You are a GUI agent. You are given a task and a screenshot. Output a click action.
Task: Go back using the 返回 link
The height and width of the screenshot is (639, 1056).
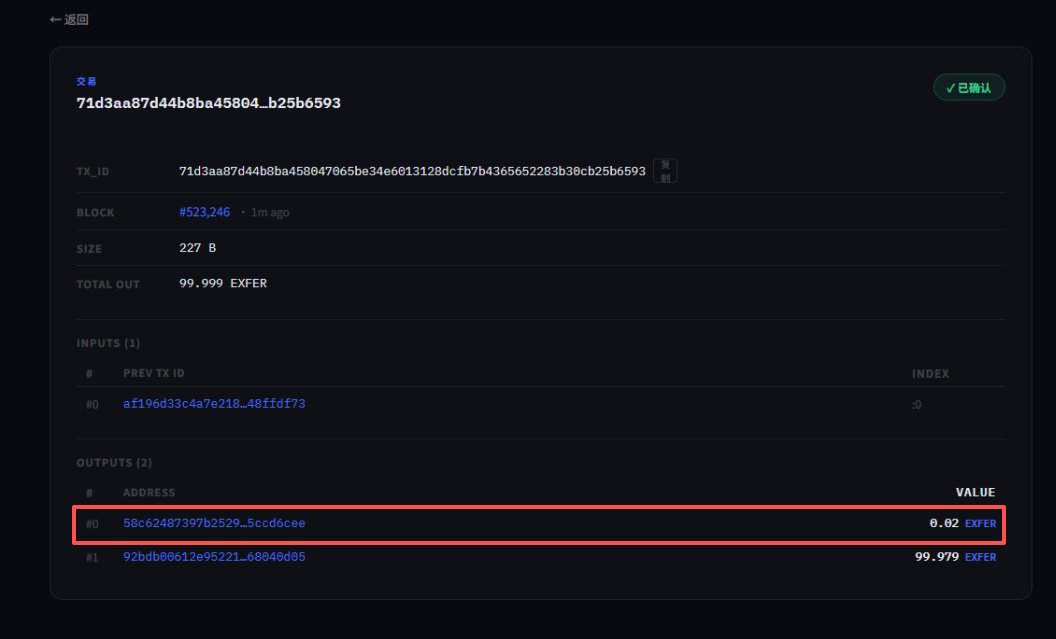click(x=69, y=20)
